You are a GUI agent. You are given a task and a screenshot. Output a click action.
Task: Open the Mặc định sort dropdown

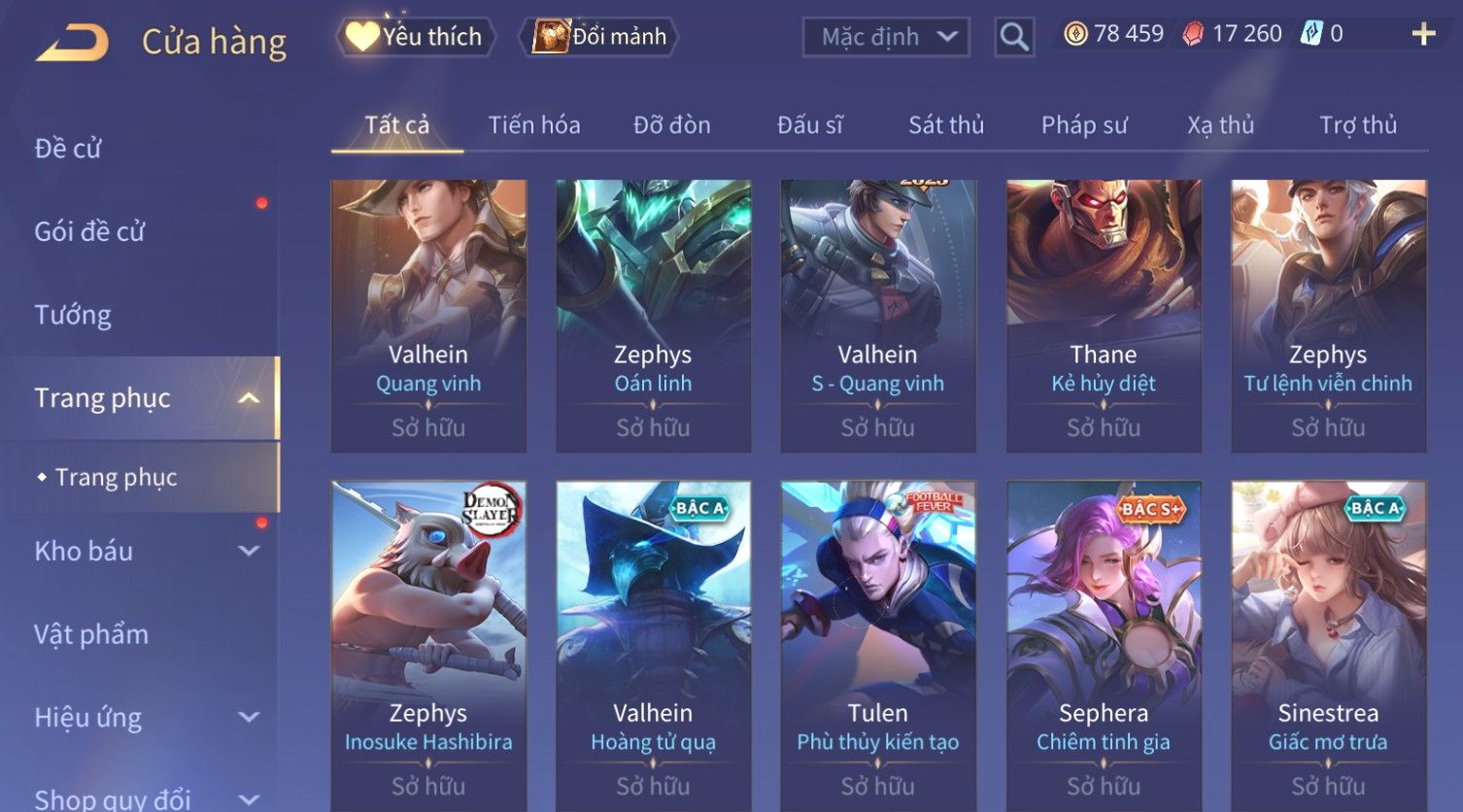tap(886, 37)
